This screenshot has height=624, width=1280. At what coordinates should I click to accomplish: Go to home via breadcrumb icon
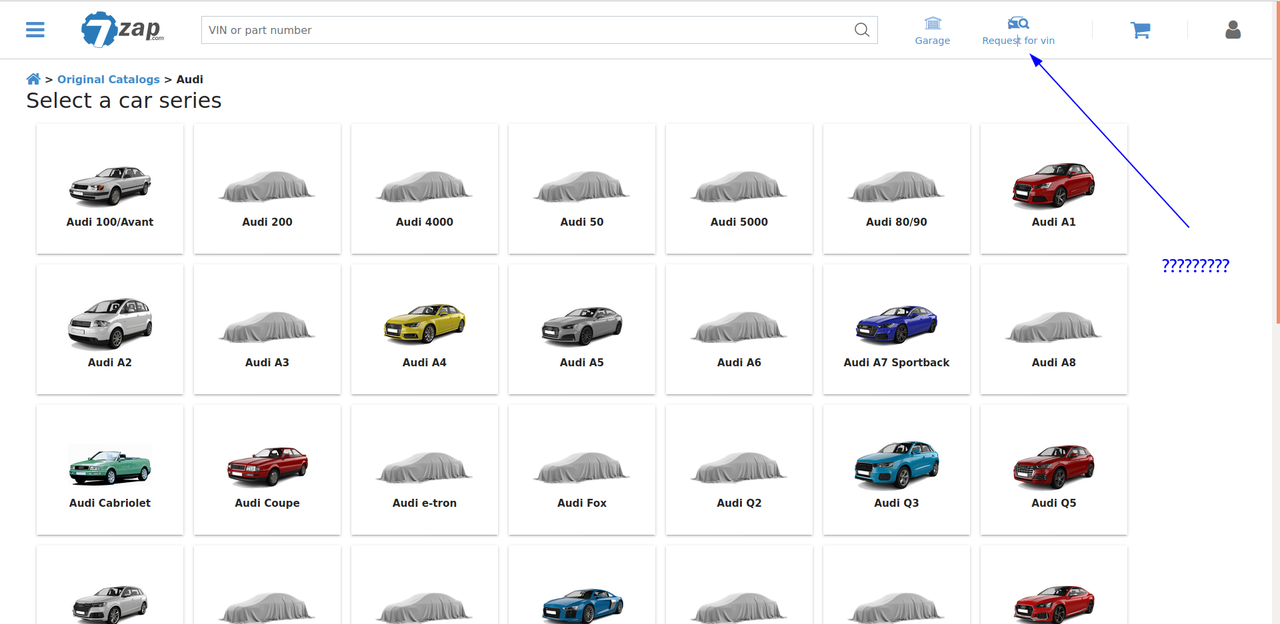[33, 79]
